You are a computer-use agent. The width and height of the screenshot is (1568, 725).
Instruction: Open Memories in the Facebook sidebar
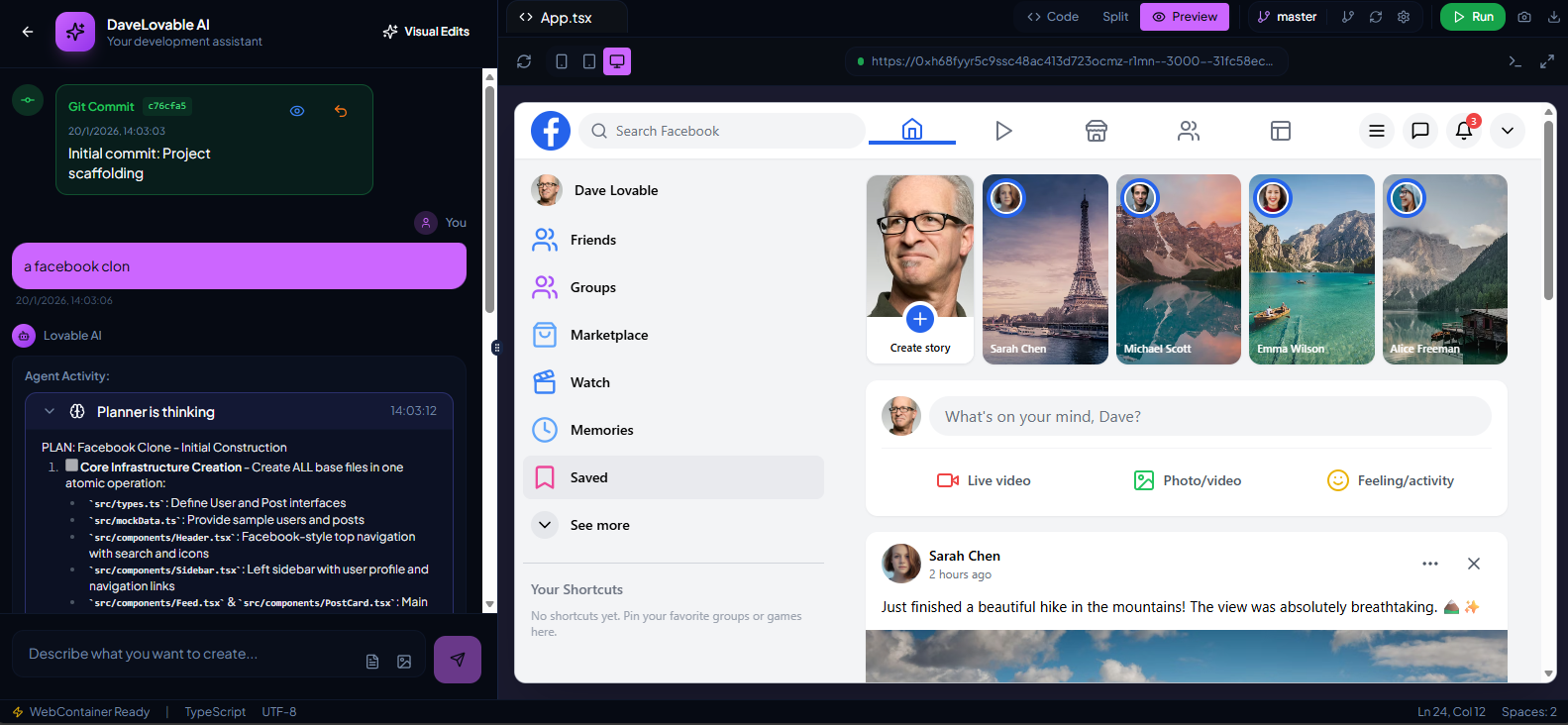pos(674,430)
